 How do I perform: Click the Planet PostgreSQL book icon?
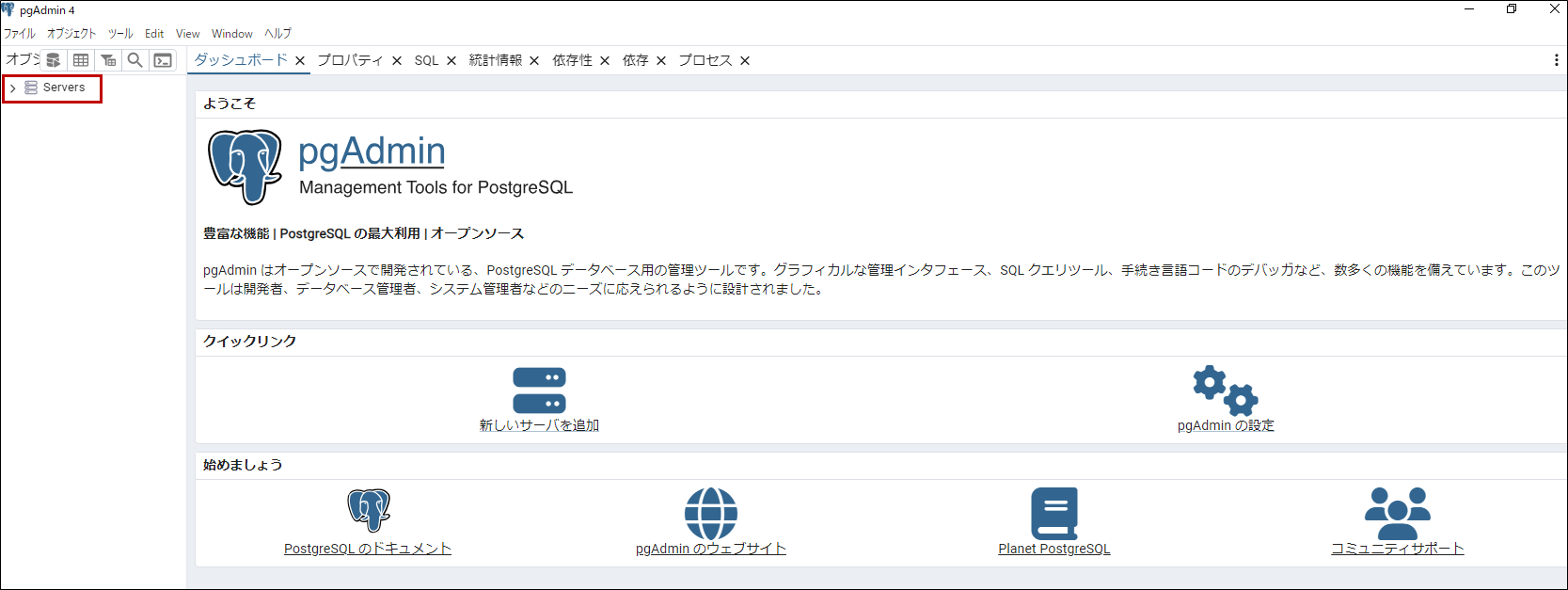click(x=1054, y=513)
